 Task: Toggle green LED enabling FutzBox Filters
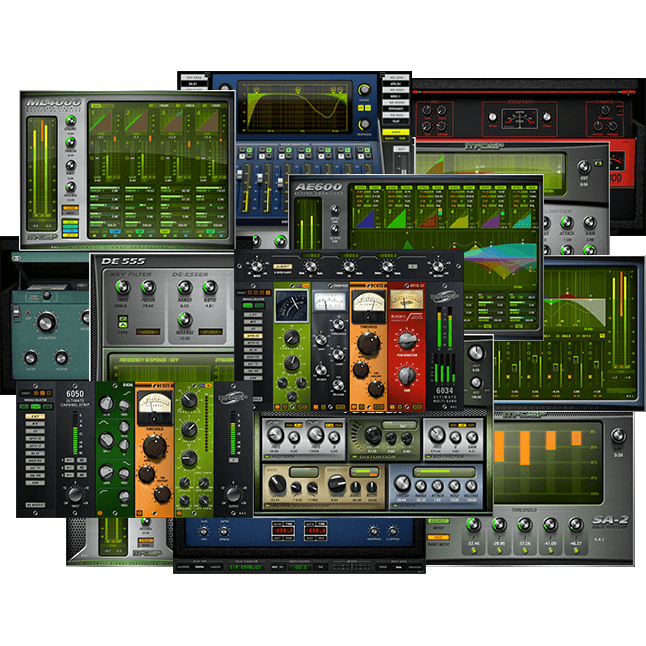[267, 457]
